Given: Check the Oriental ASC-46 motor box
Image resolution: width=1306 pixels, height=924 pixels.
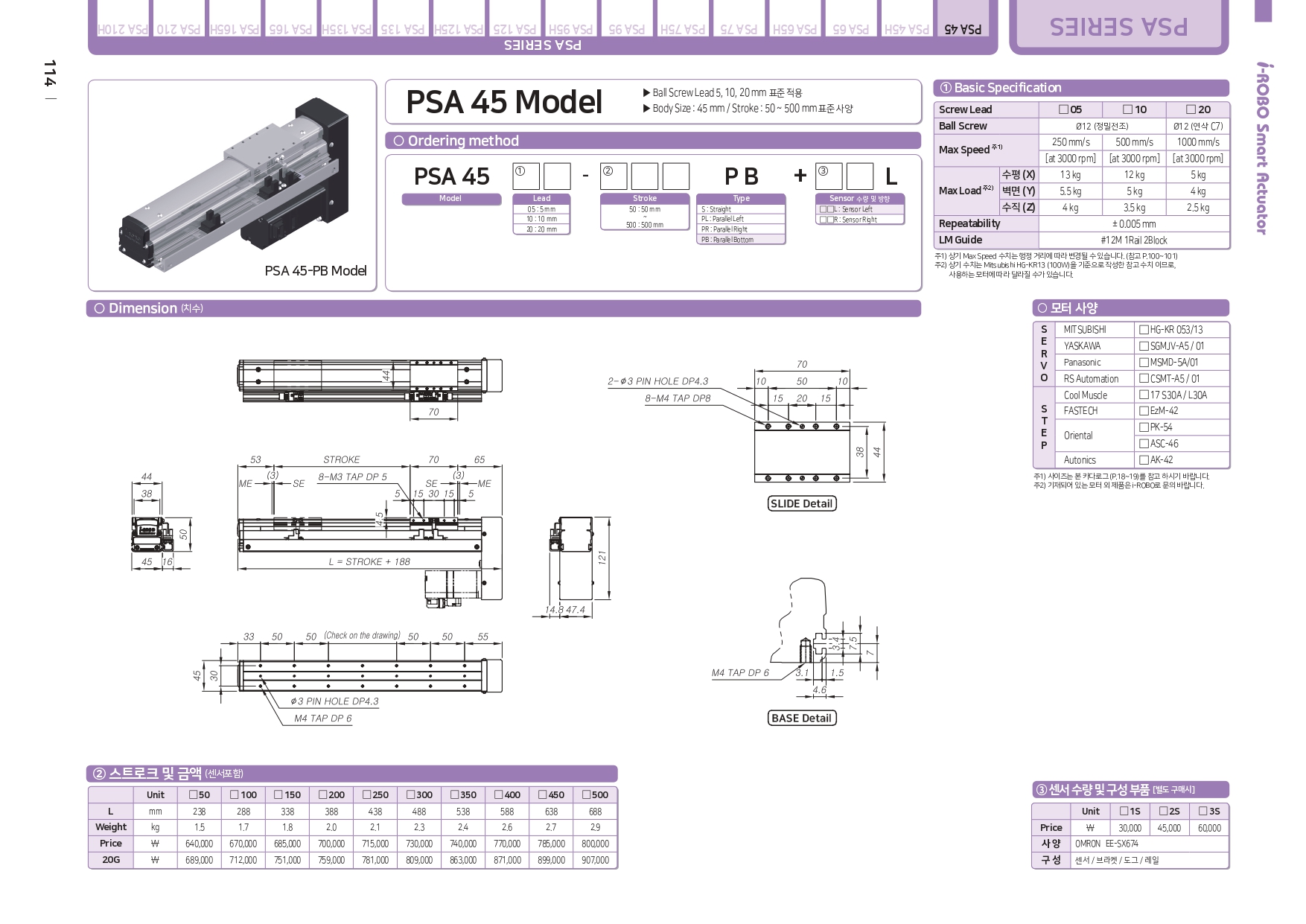Looking at the screenshot, I should point(1144,444).
